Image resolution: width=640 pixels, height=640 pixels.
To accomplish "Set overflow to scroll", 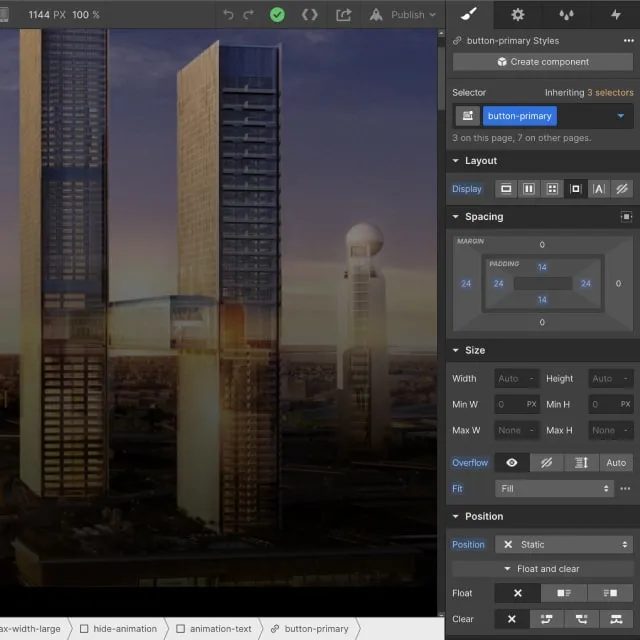I will 581,463.
